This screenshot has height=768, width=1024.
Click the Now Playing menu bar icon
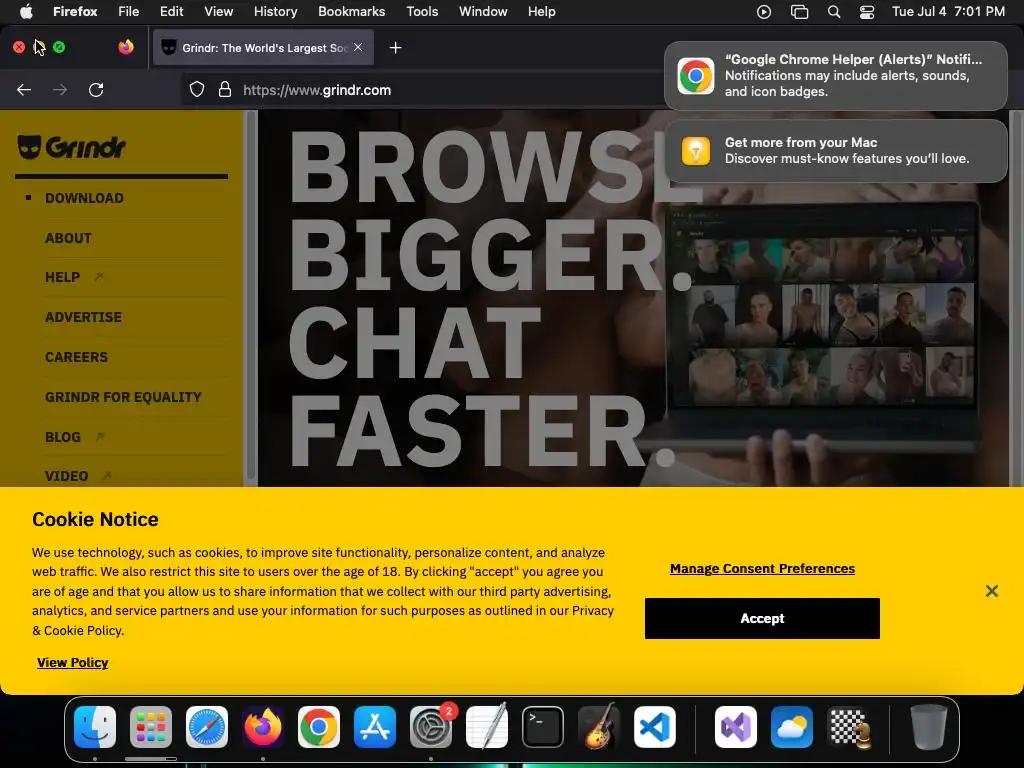(x=764, y=12)
